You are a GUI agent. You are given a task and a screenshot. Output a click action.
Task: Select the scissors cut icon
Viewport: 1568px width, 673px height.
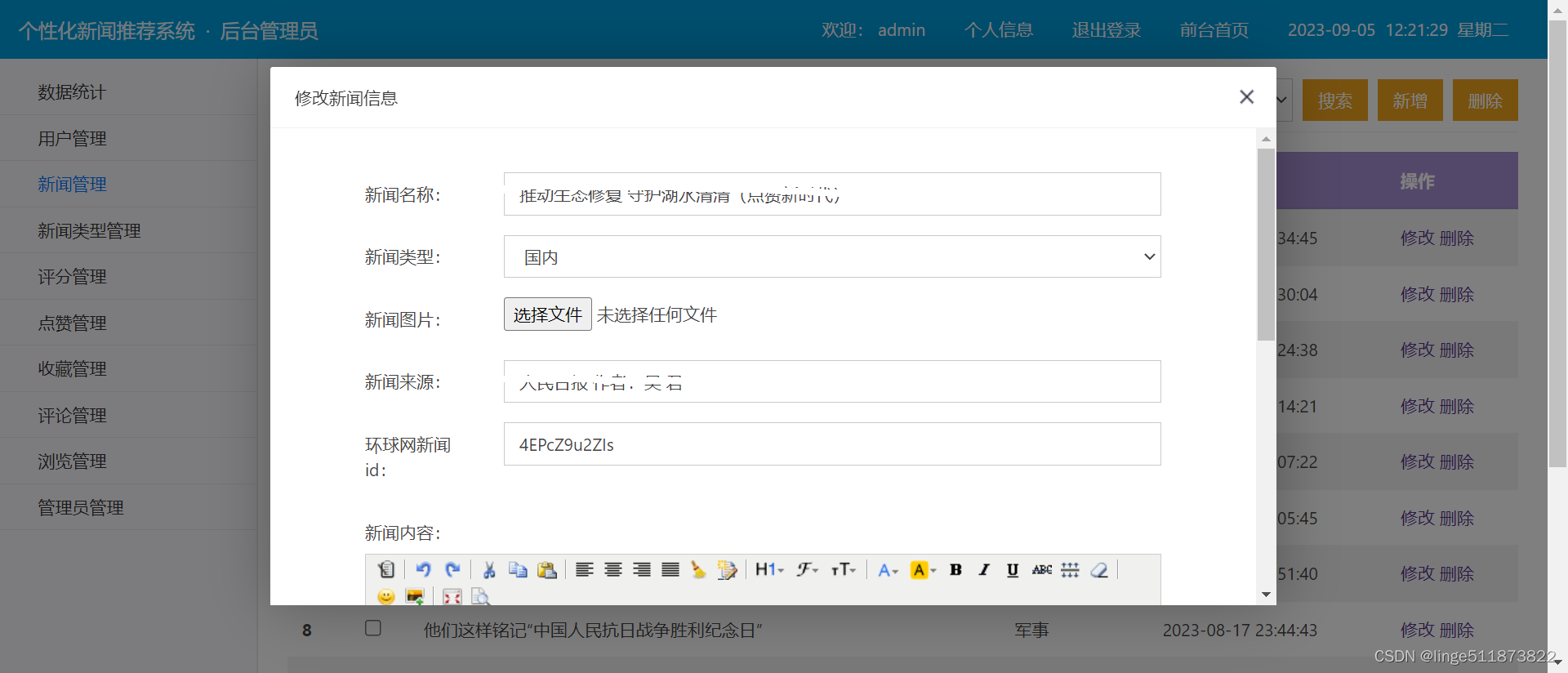489,569
